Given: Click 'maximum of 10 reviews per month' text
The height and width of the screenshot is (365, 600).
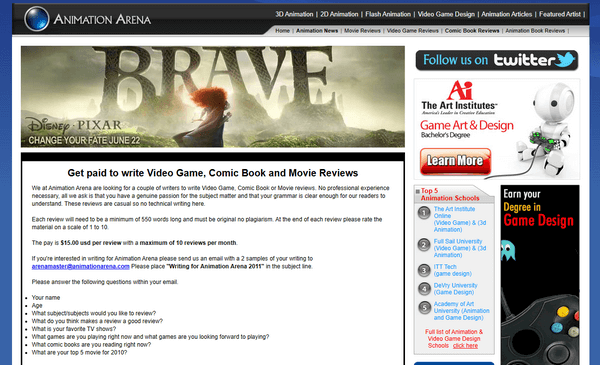Looking at the screenshot, I should pos(188,243).
